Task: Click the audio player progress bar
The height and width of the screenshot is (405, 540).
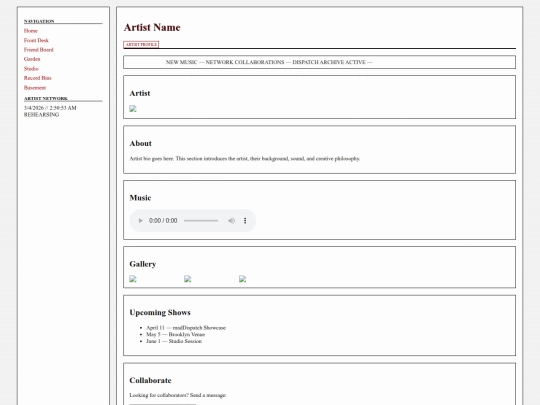Action: pos(201,220)
